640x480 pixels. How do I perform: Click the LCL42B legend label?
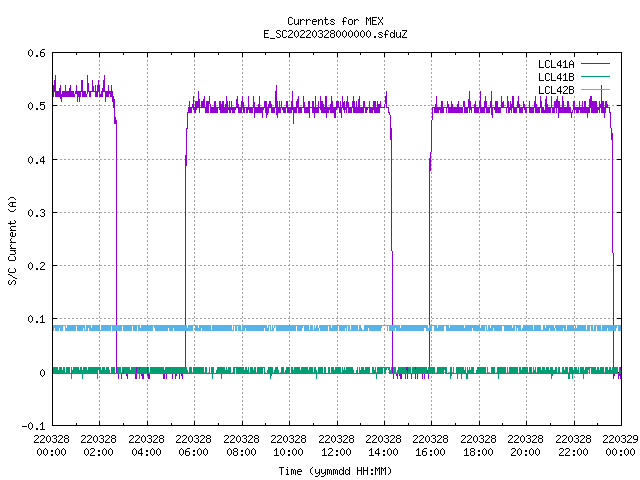[x=556, y=90]
